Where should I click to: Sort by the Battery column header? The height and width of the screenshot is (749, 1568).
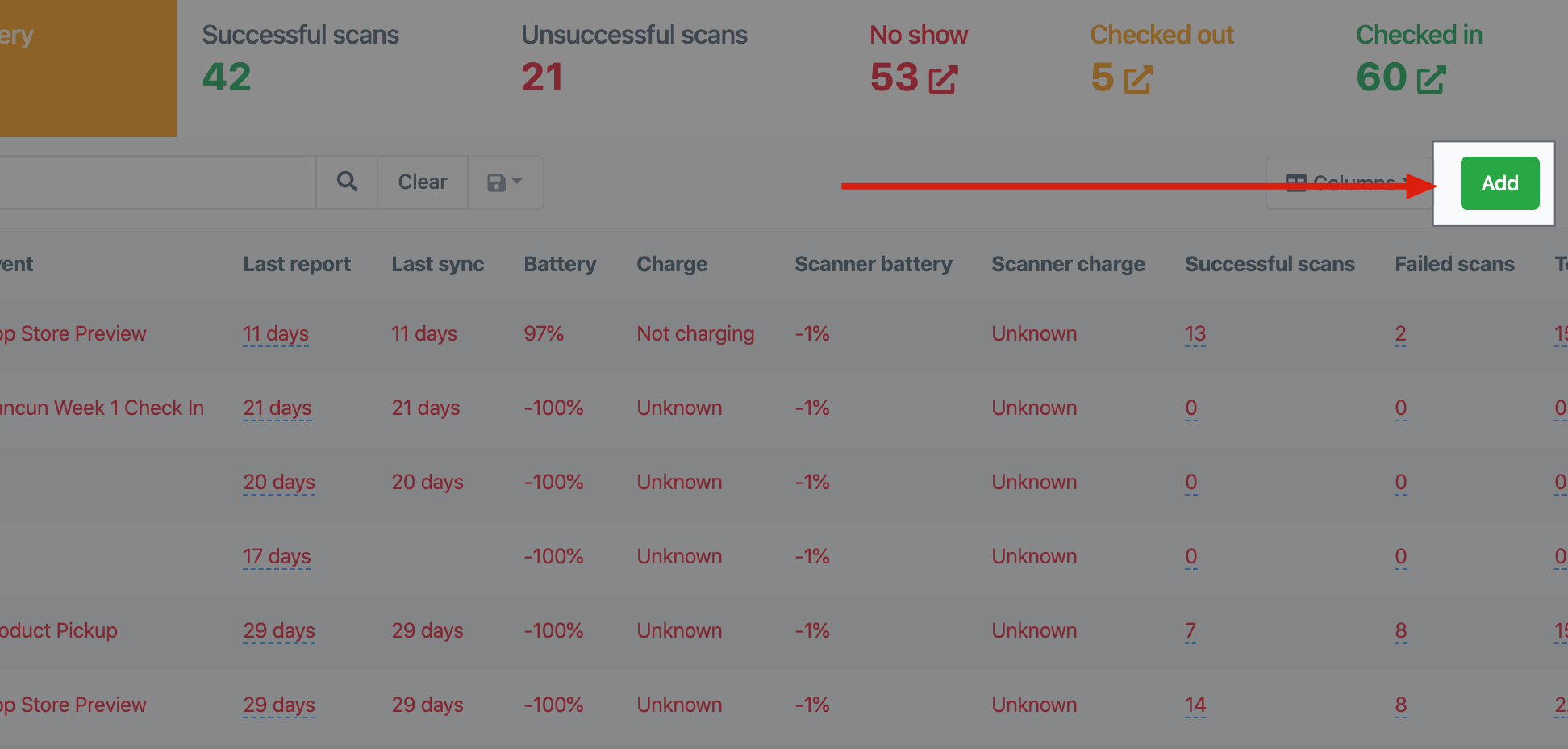[560, 264]
